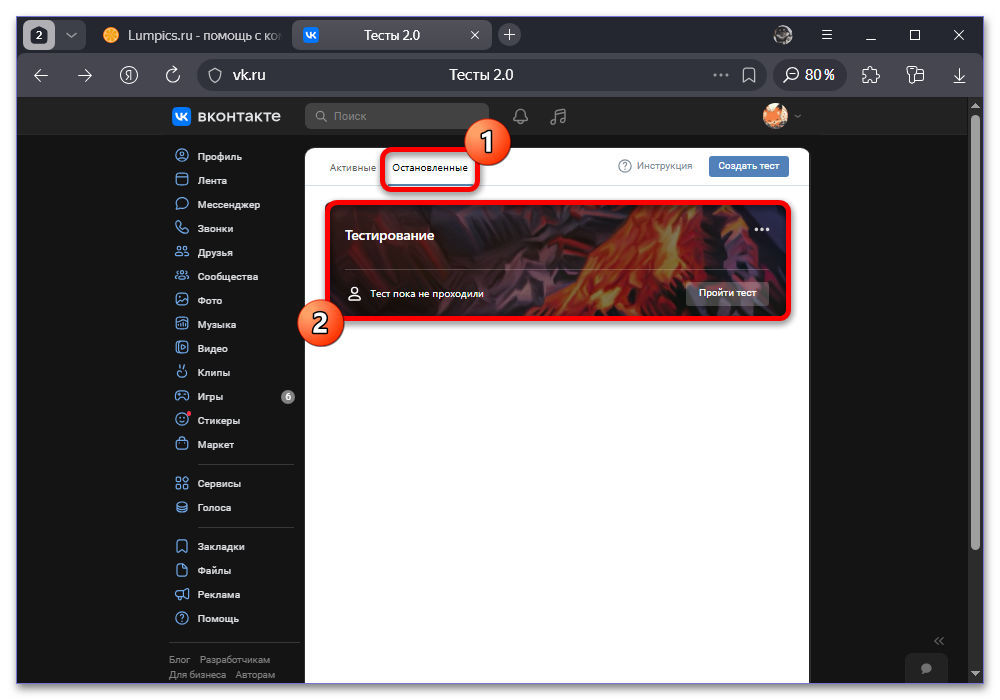Open the Помощь help page
The height and width of the screenshot is (700, 1000).
[207, 618]
